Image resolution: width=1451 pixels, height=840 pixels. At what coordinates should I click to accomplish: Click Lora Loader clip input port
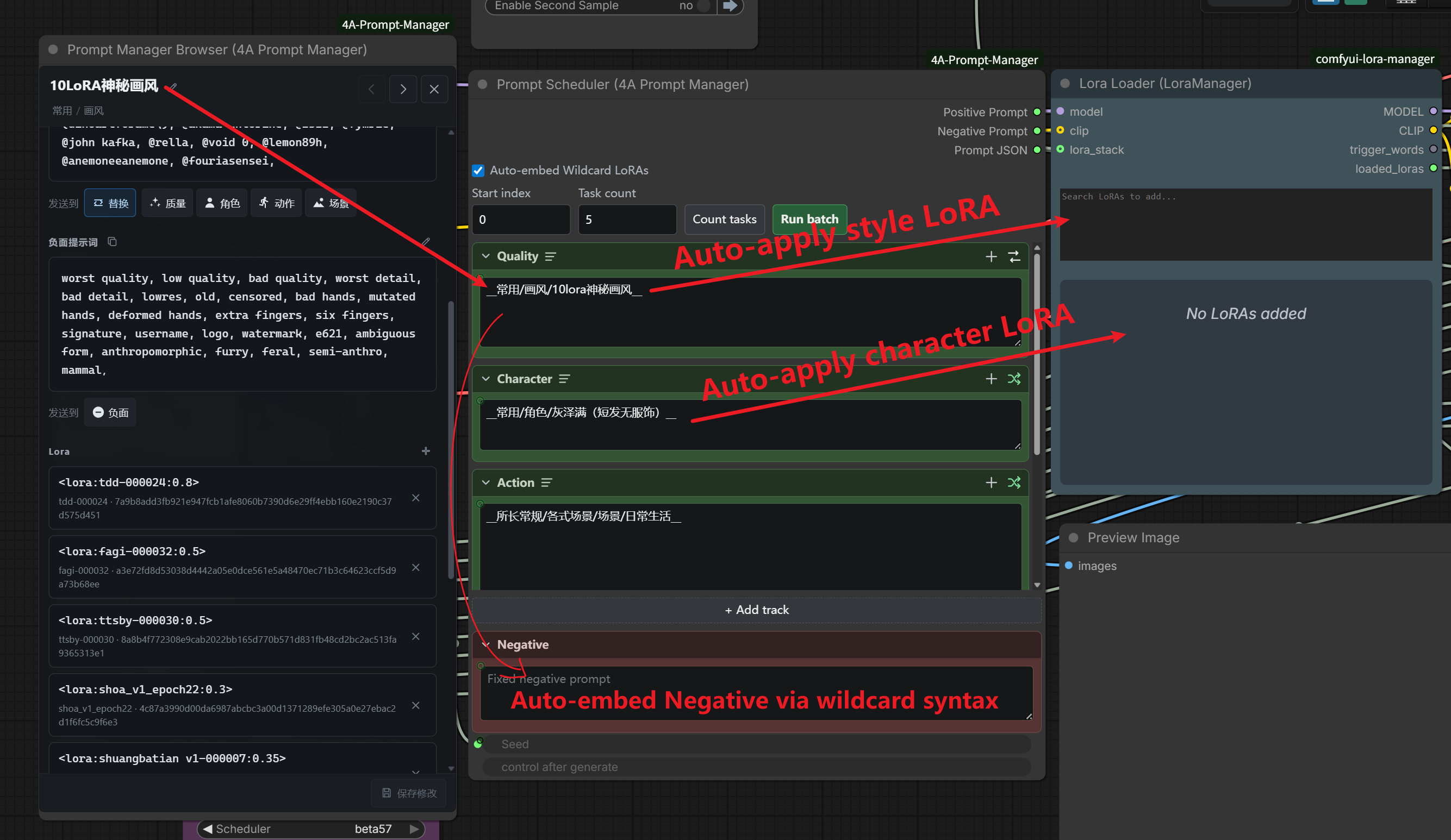coord(1060,130)
